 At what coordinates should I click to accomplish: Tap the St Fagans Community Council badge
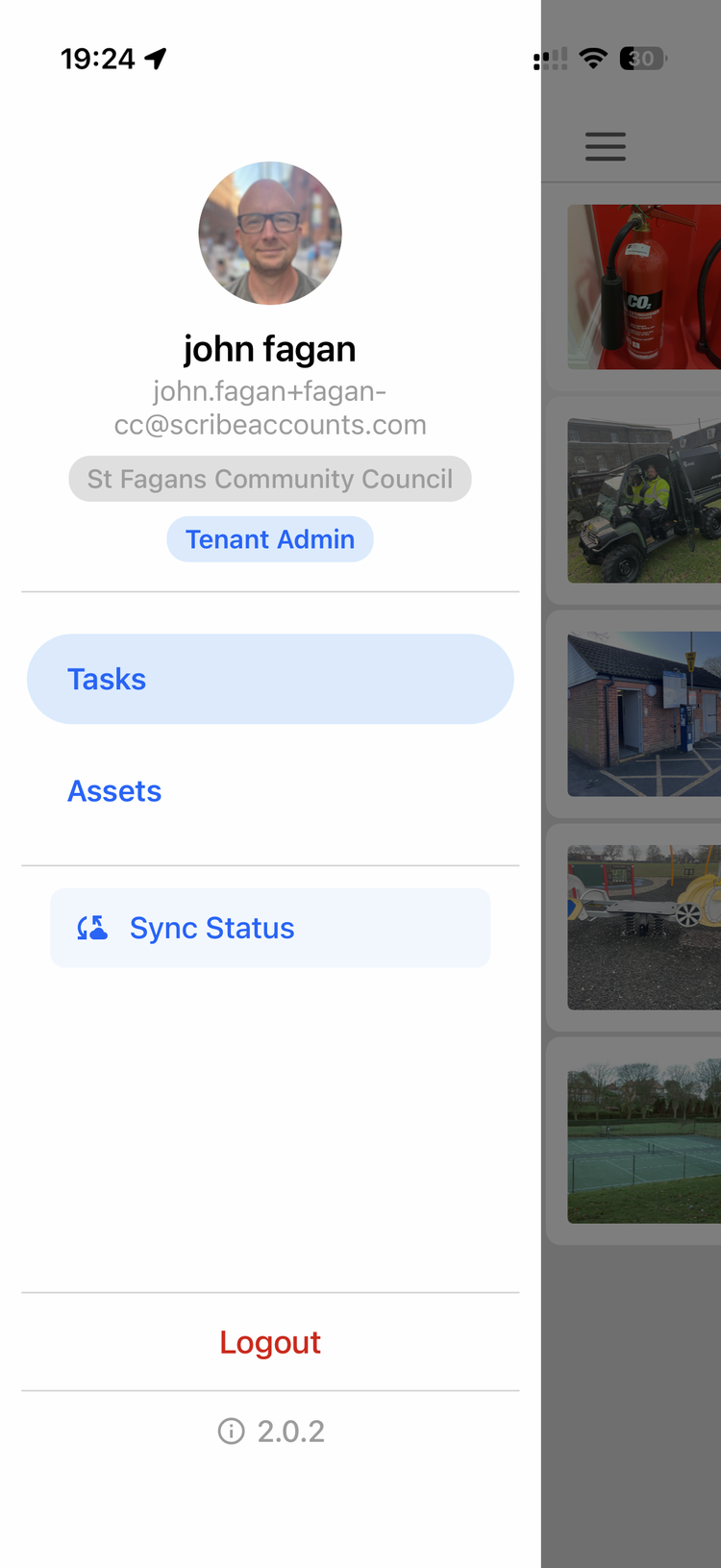pos(270,479)
